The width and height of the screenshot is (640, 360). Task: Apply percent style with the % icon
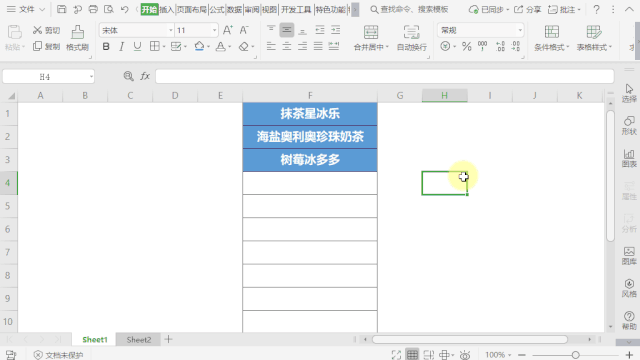[467, 47]
